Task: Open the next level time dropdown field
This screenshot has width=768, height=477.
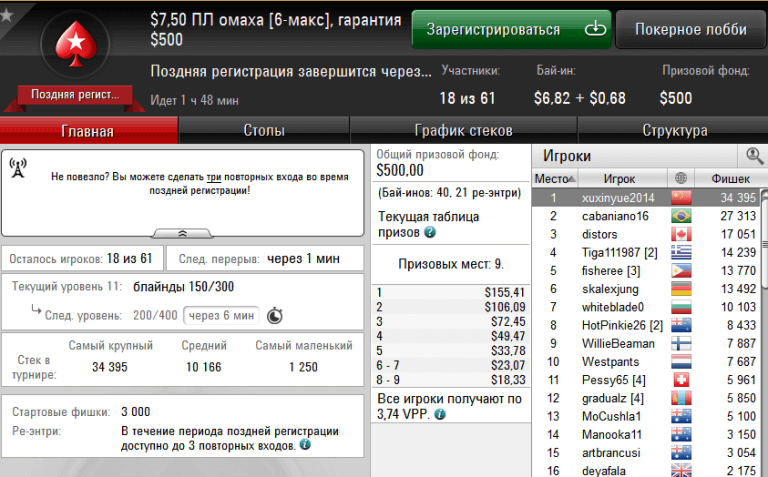Action: pos(220,315)
